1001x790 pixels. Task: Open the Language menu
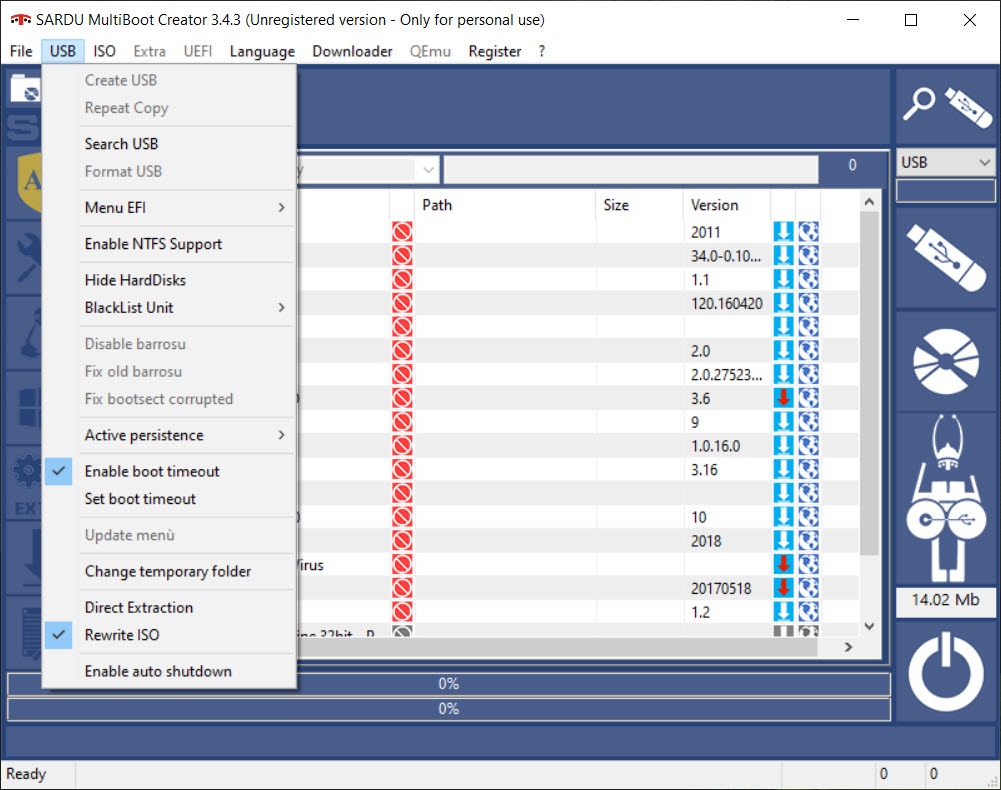tap(262, 51)
